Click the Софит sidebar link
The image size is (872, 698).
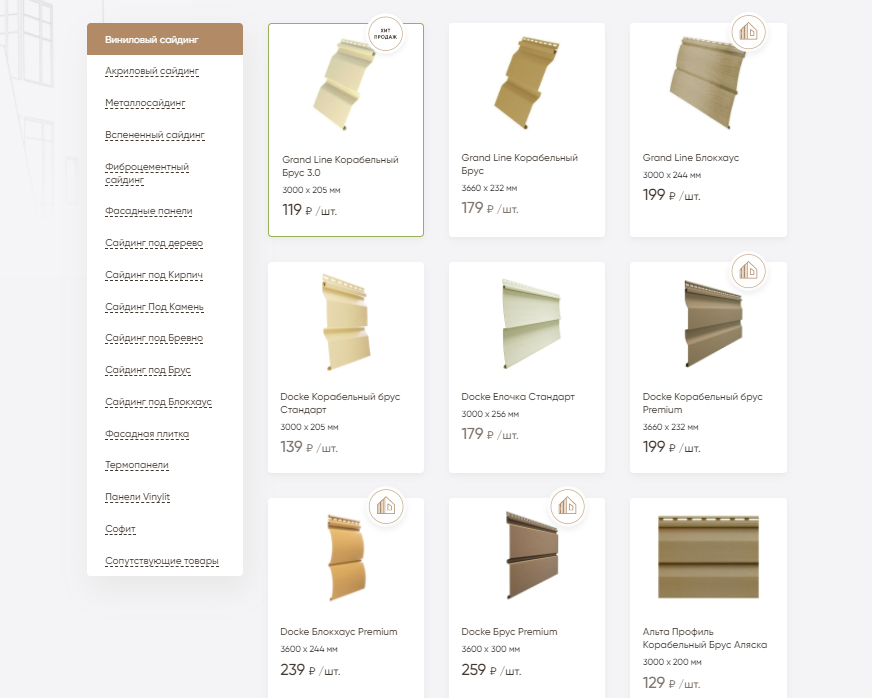coord(120,529)
